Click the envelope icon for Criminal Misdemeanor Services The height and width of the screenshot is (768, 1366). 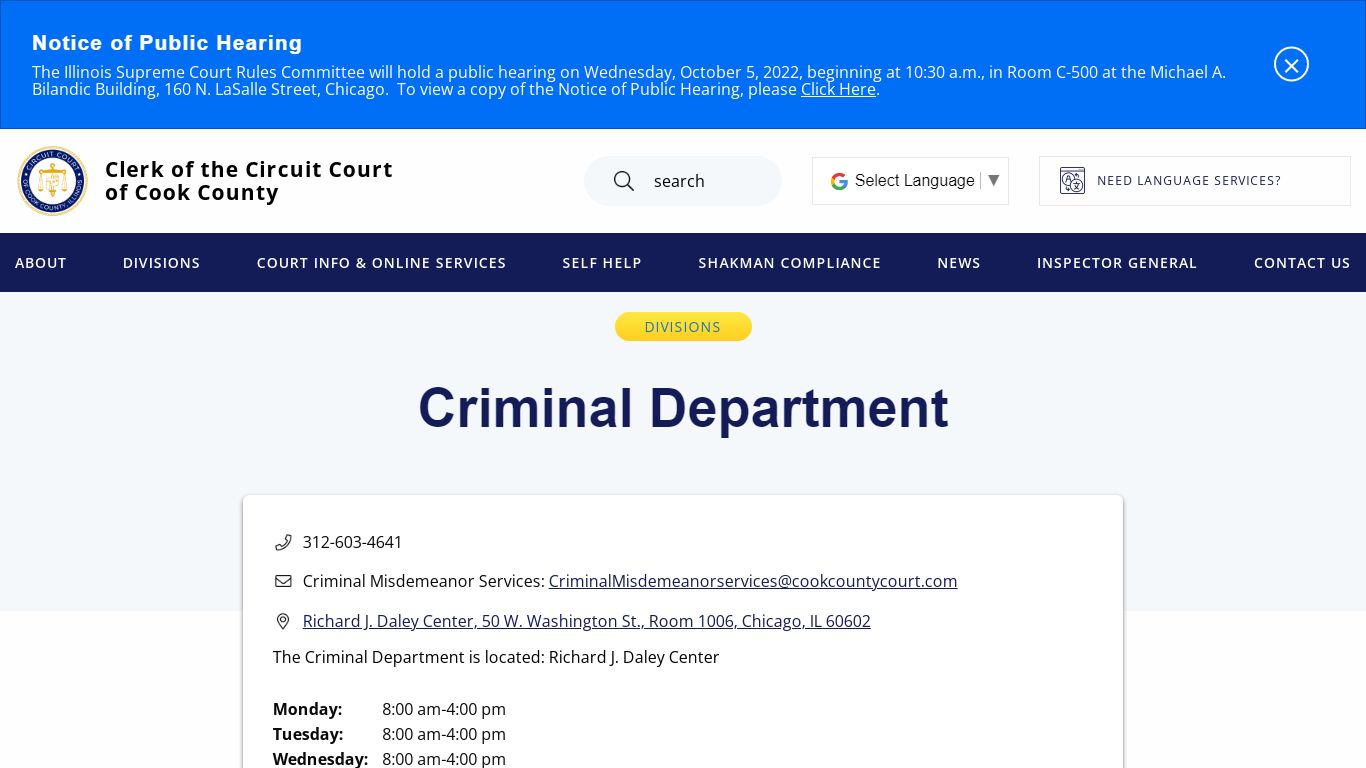coord(284,581)
